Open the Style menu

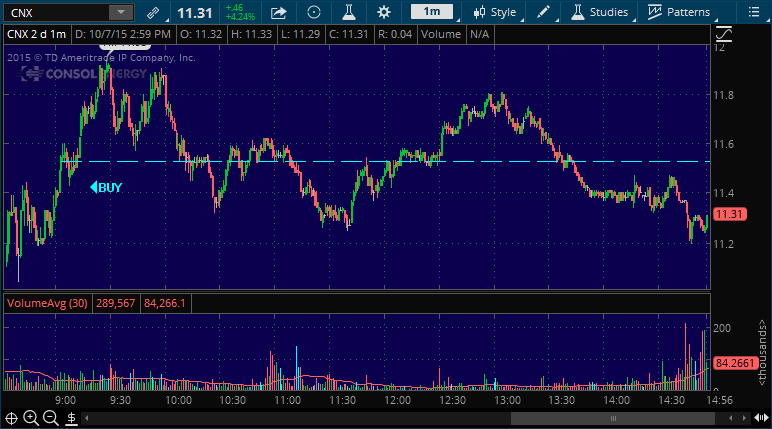pos(494,12)
